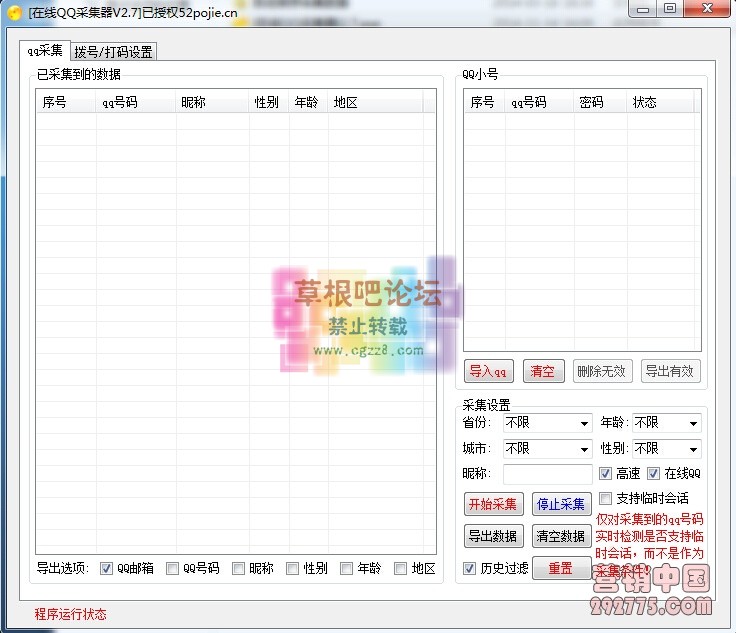Switch to the qq采集 tab
The width and height of the screenshot is (736, 633).
click(45, 51)
